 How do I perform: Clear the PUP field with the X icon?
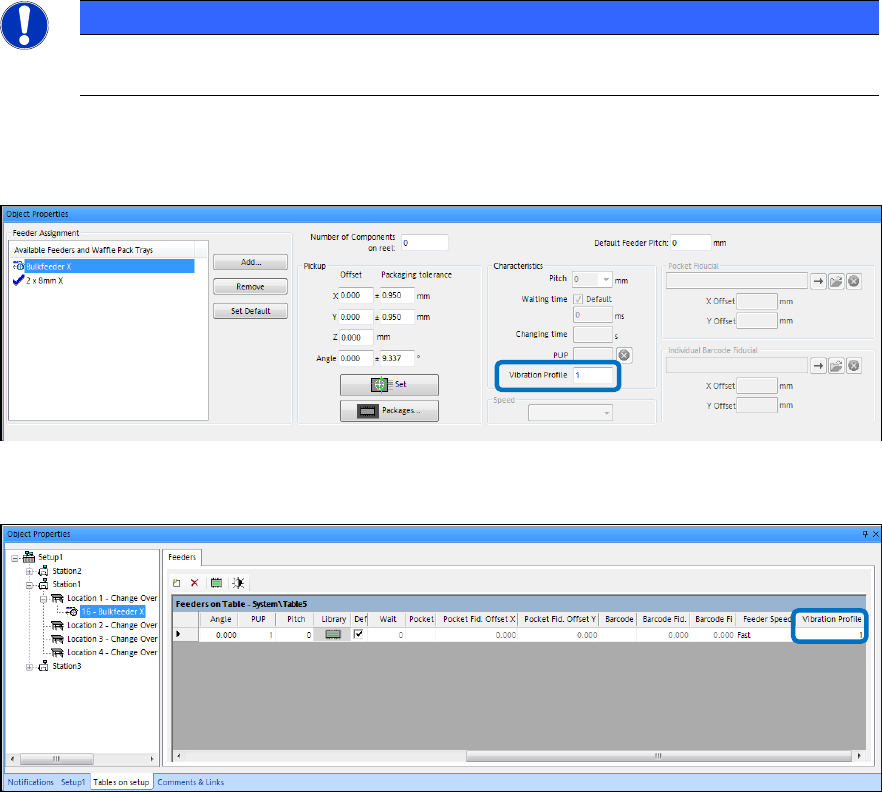(624, 355)
